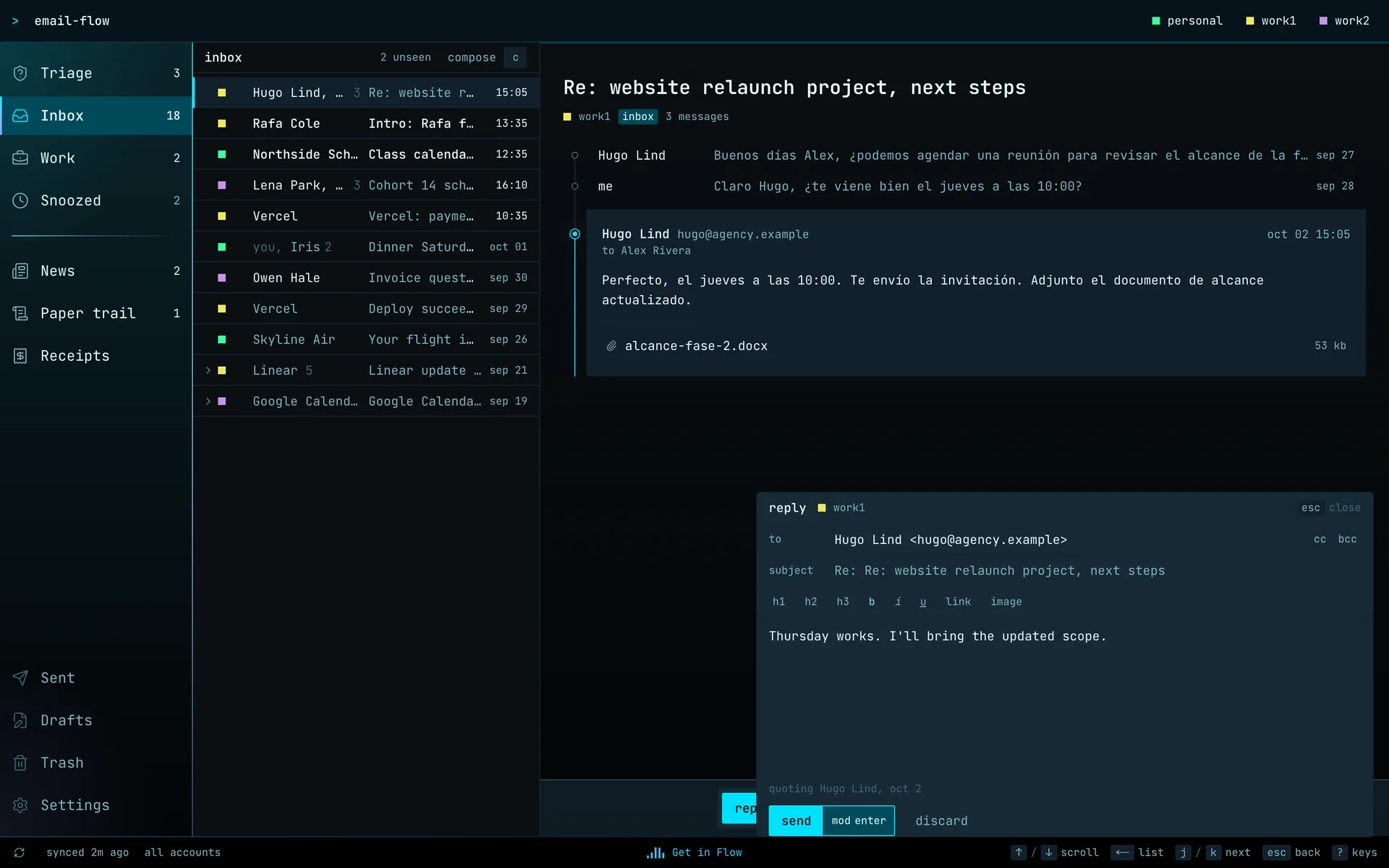Image resolution: width=1389 pixels, height=868 pixels.
Task: Click the Sent paper-plane icon
Action: tap(20, 678)
